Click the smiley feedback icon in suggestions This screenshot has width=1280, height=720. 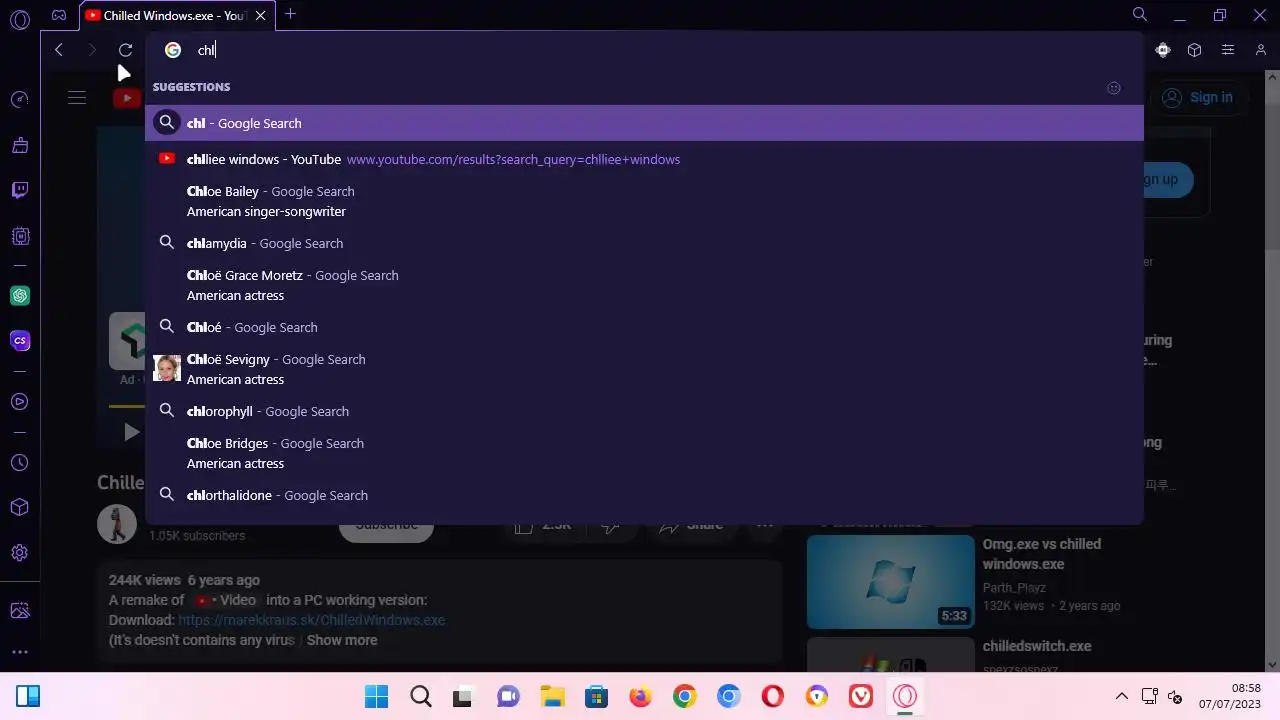coord(1114,88)
